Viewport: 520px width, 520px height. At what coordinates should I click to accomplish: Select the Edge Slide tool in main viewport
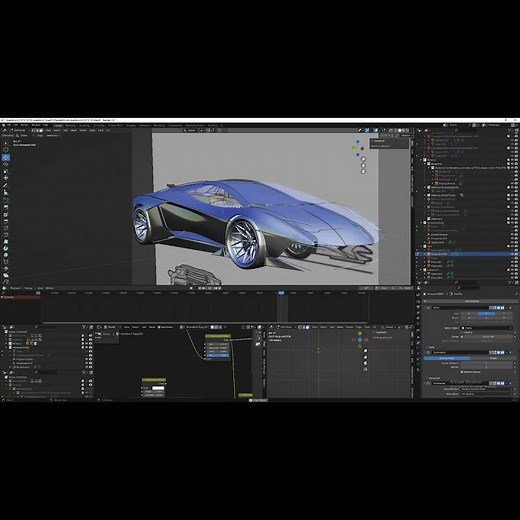pyautogui.click(x=6, y=262)
